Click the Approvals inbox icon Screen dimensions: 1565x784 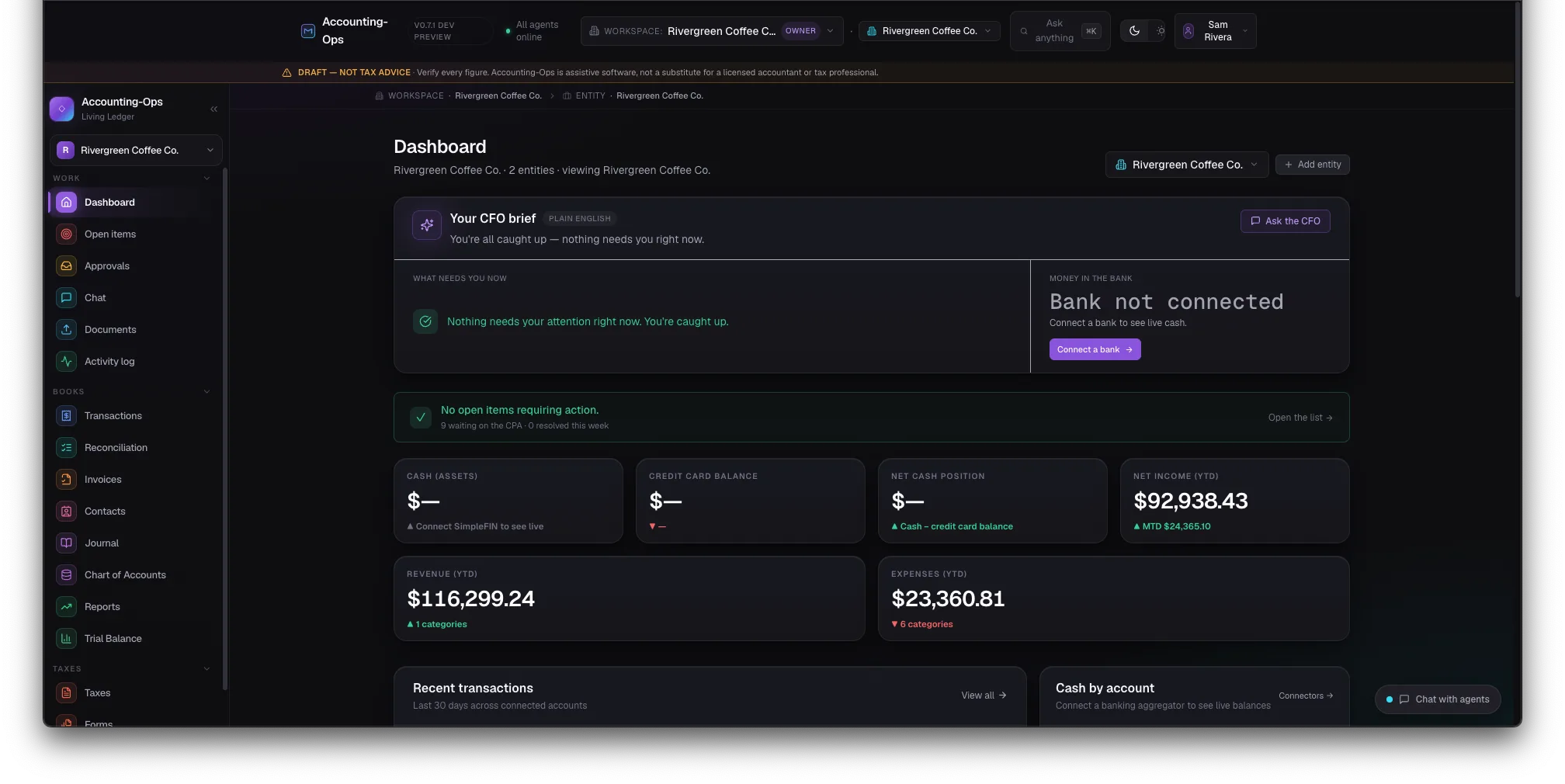pos(67,265)
